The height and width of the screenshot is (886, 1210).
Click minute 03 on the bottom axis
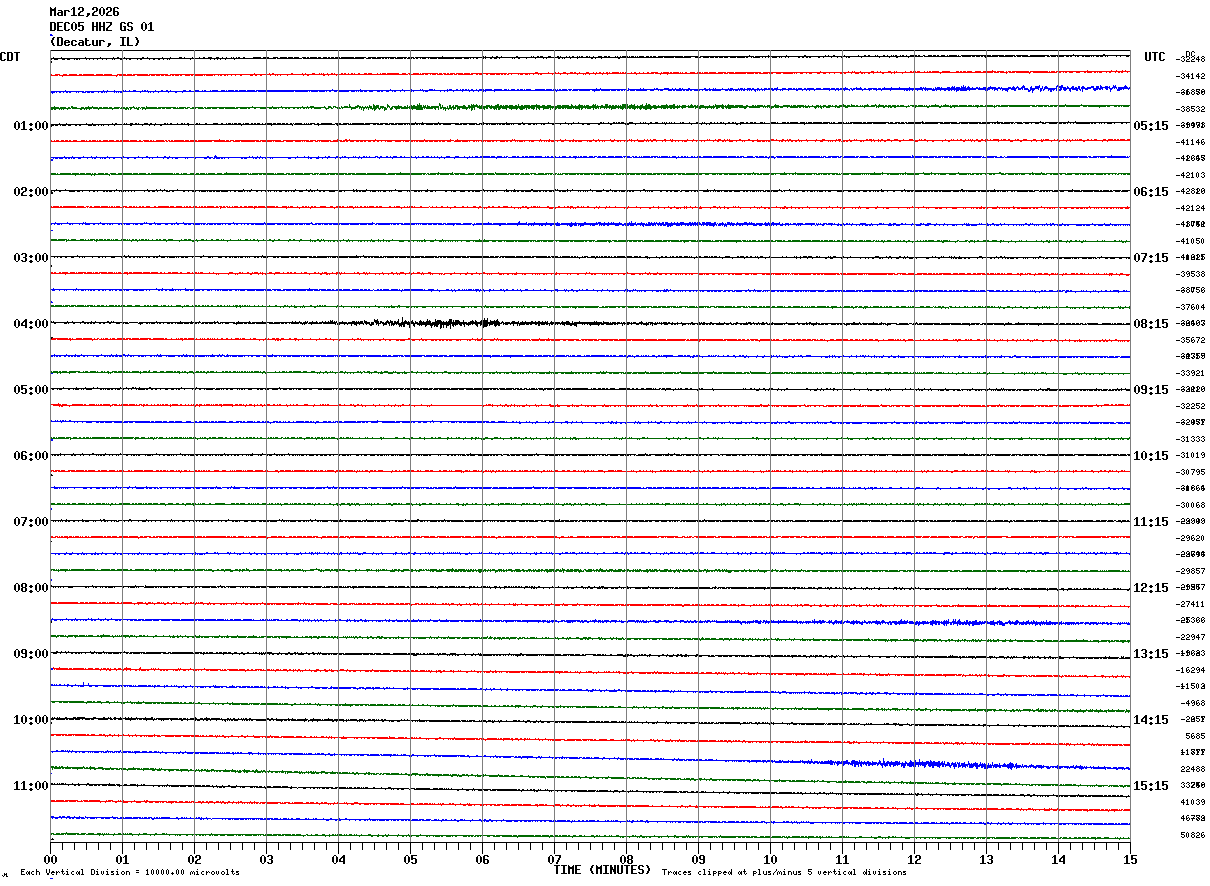point(266,859)
